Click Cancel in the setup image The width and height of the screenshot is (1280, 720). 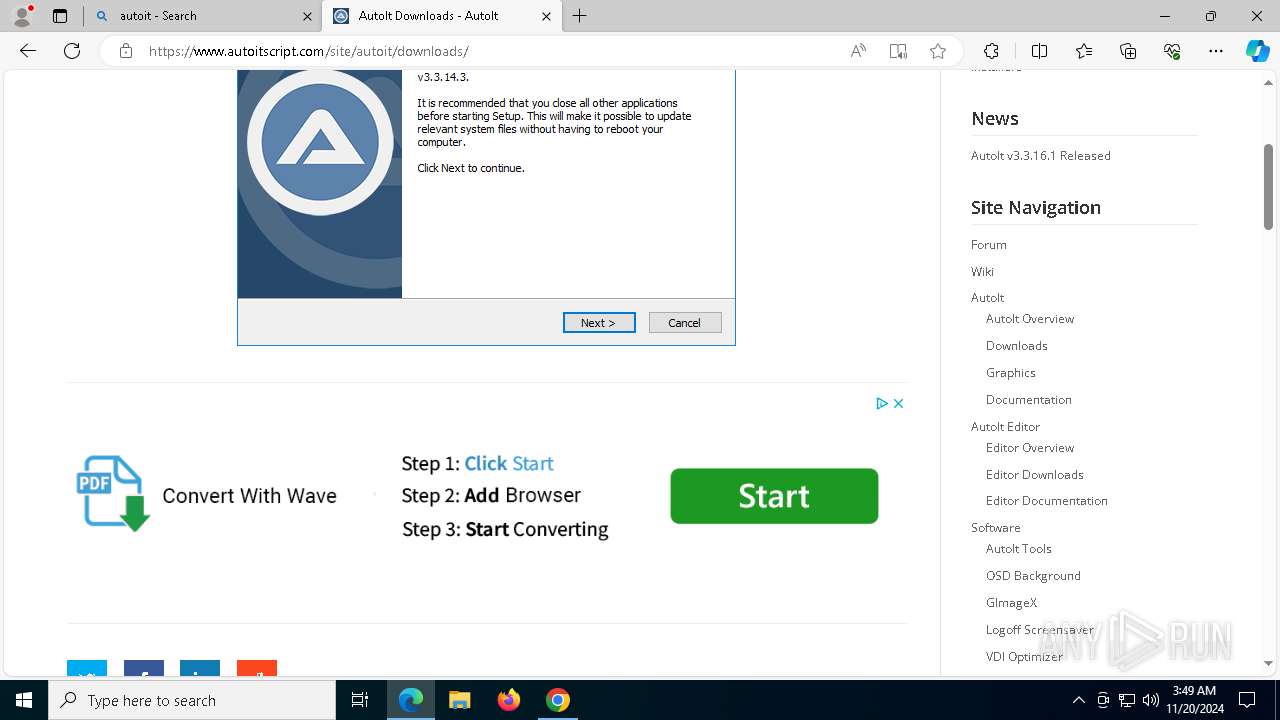[x=685, y=322]
